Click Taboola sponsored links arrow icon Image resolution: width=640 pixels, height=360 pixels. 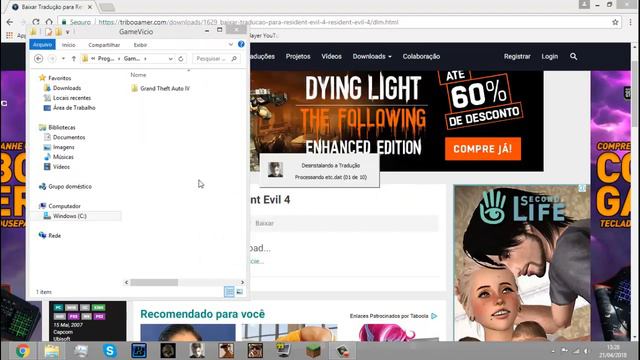point(434,316)
